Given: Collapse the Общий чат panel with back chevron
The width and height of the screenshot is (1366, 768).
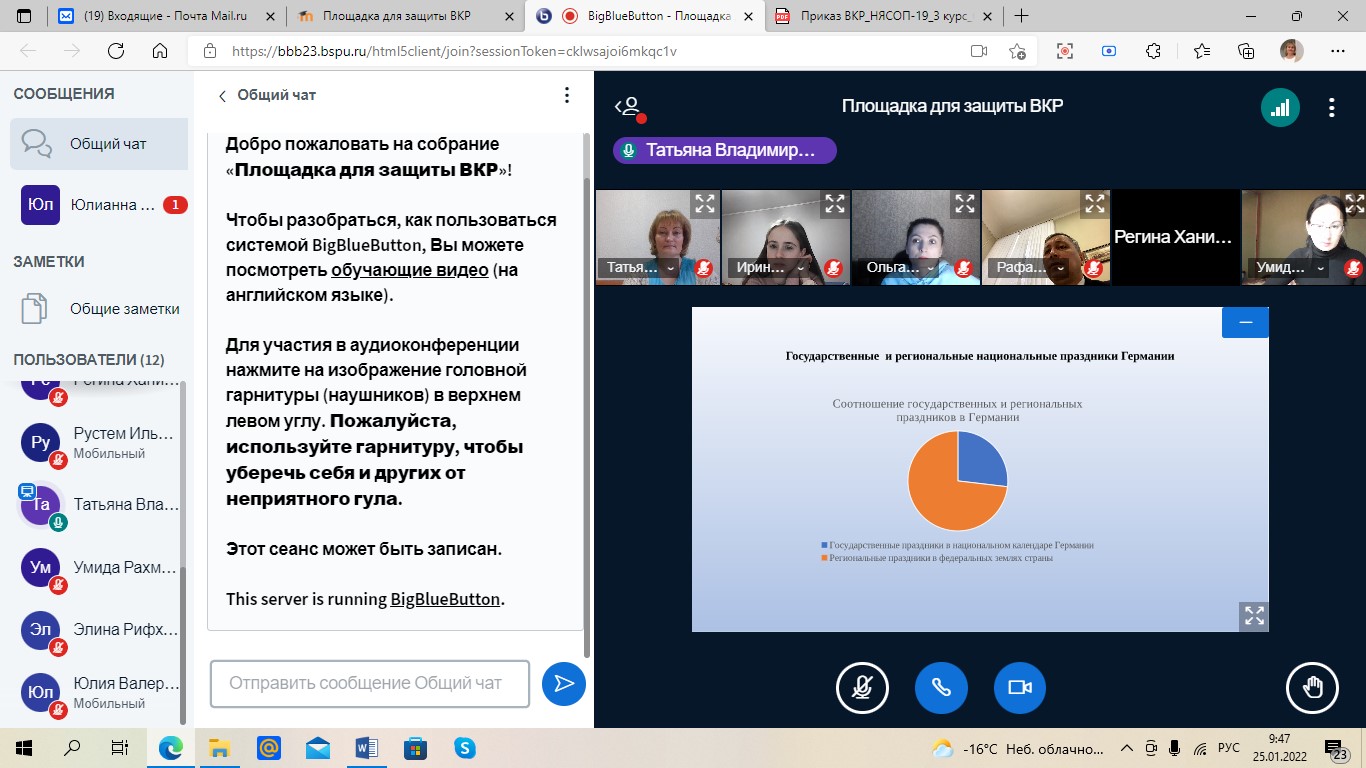Looking at the screenshot, I should (222, 96).
